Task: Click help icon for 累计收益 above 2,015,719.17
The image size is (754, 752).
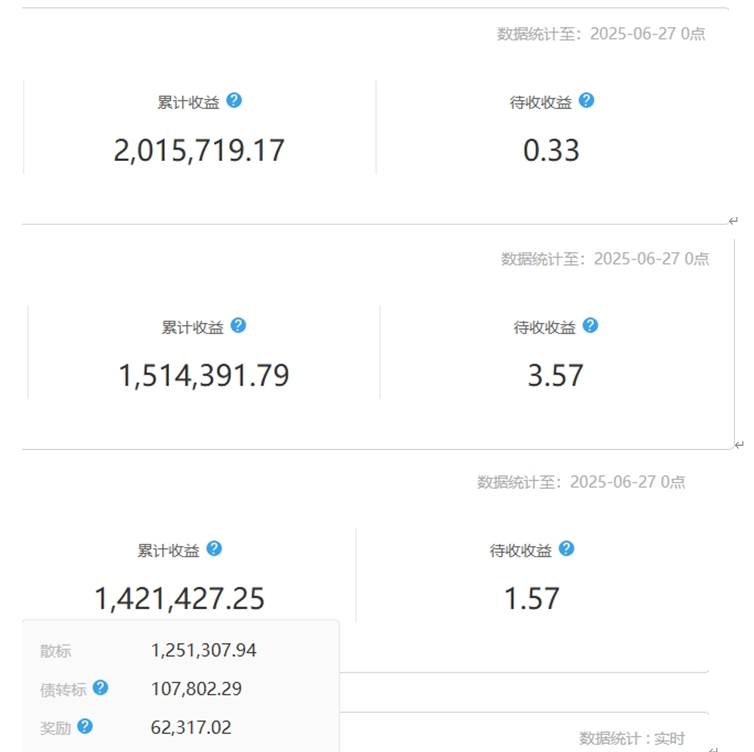Action: tap(234, 100)
